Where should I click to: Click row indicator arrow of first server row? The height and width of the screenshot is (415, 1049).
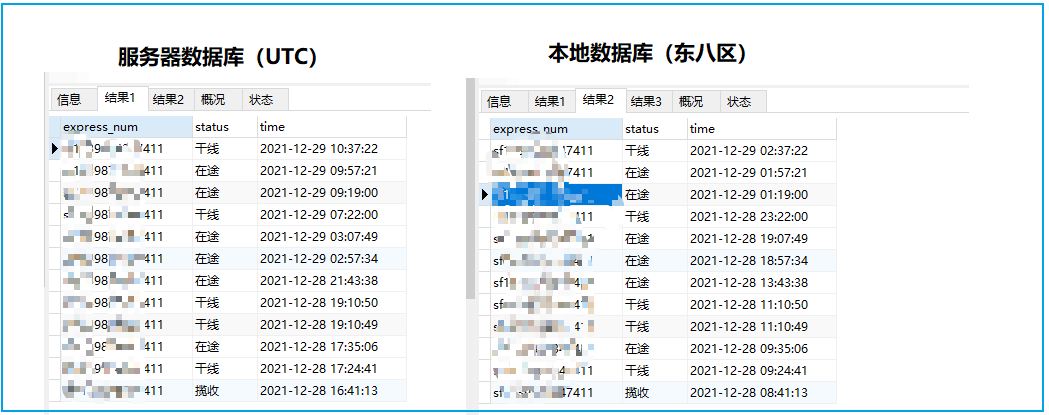[x=55, y=149]
